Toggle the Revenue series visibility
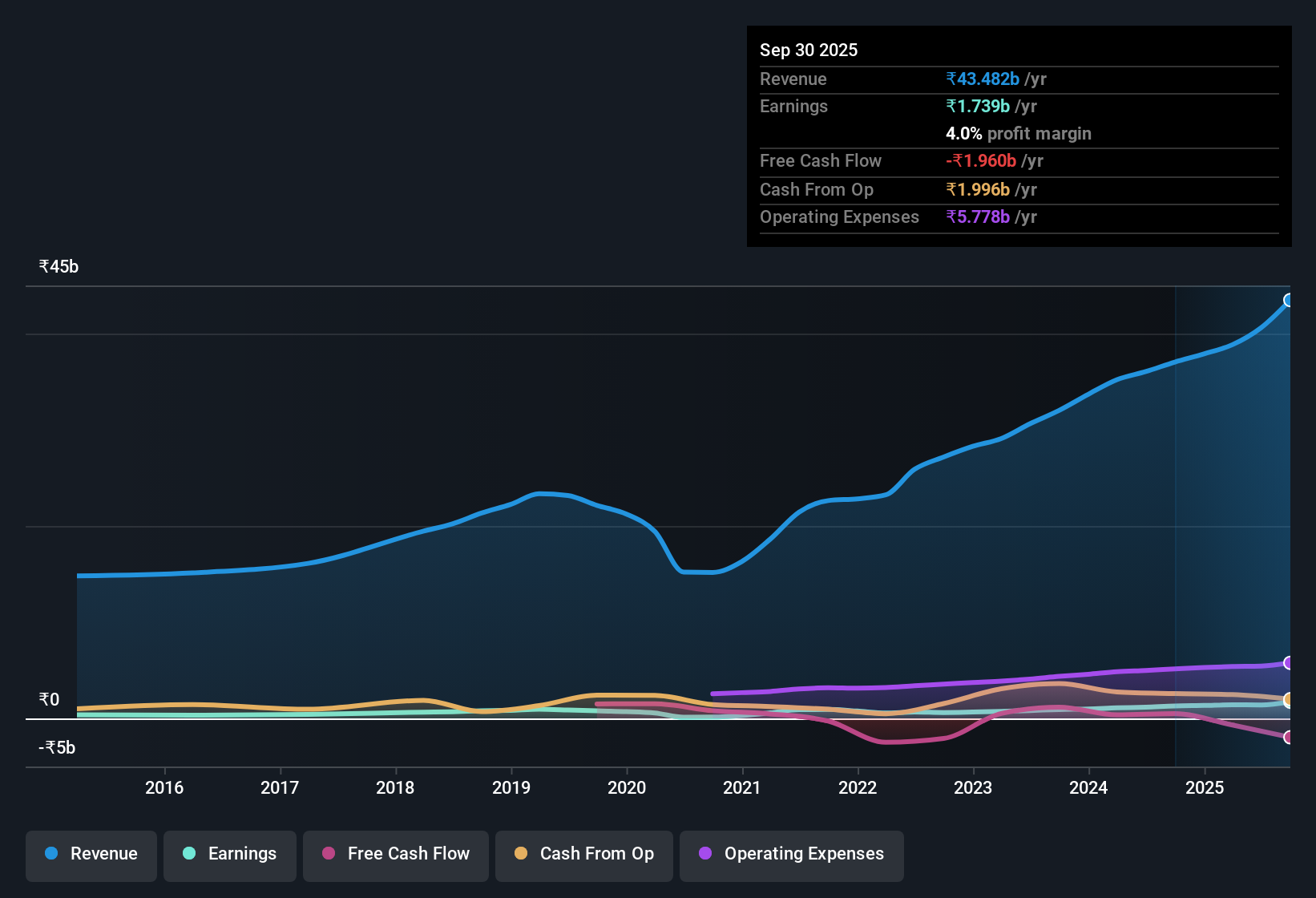Image resolution: width=1316 pixels, height=898 pixels. pyautogui.click(x=91, y=855)
